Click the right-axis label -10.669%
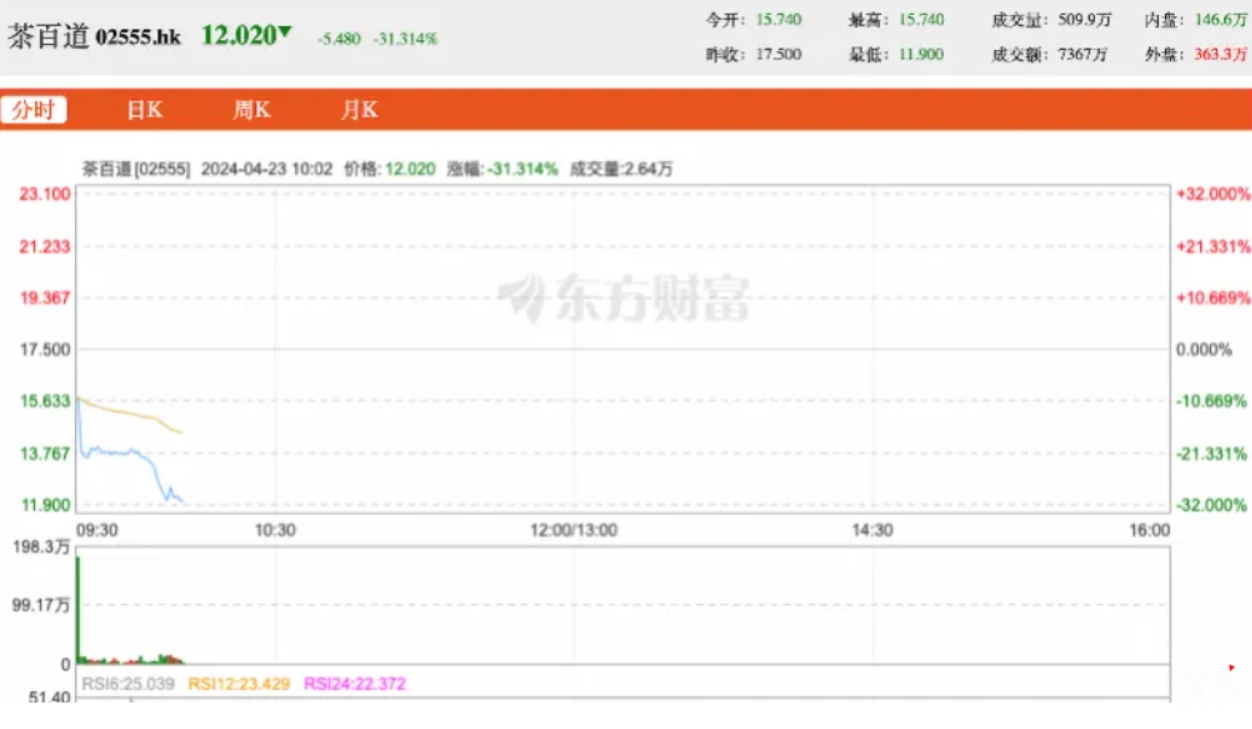Viewport: 1252px width, 729px height. (1213, 401)
